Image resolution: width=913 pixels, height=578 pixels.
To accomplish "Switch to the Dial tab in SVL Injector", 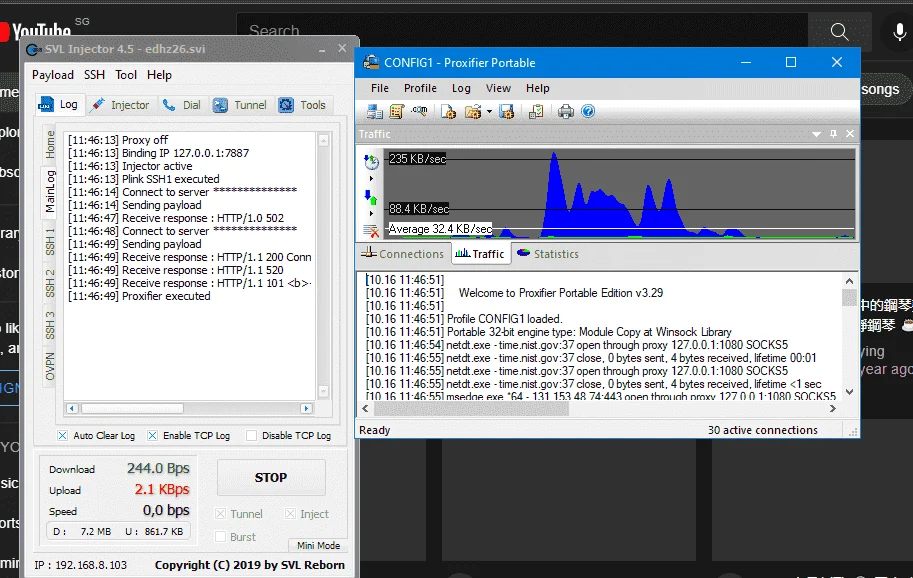I will (x=182, y=105).
